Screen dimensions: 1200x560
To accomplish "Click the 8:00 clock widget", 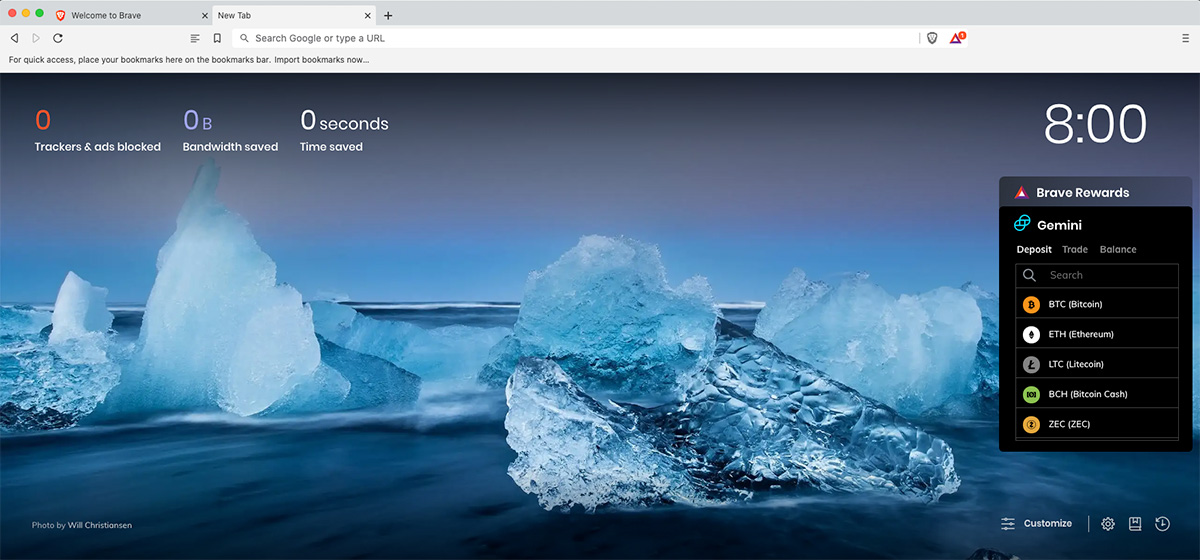I will tap(1095, 125).
